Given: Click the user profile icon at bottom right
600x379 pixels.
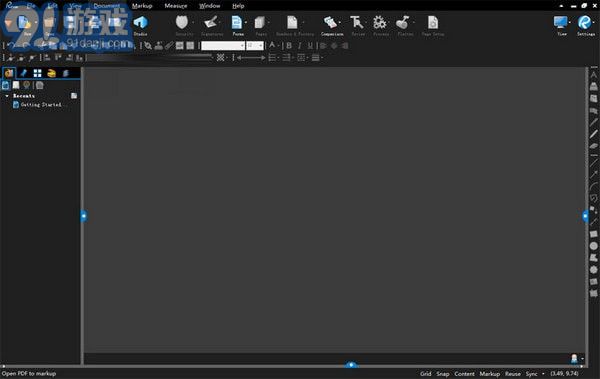Looking at the screenshot, I should [574, 358].
